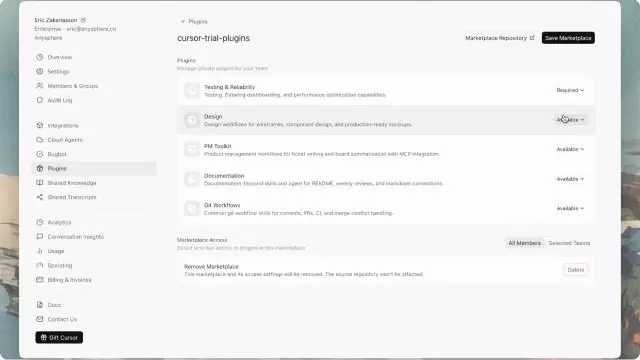Select the Shared Transcripts share icon

coord(40,197)
